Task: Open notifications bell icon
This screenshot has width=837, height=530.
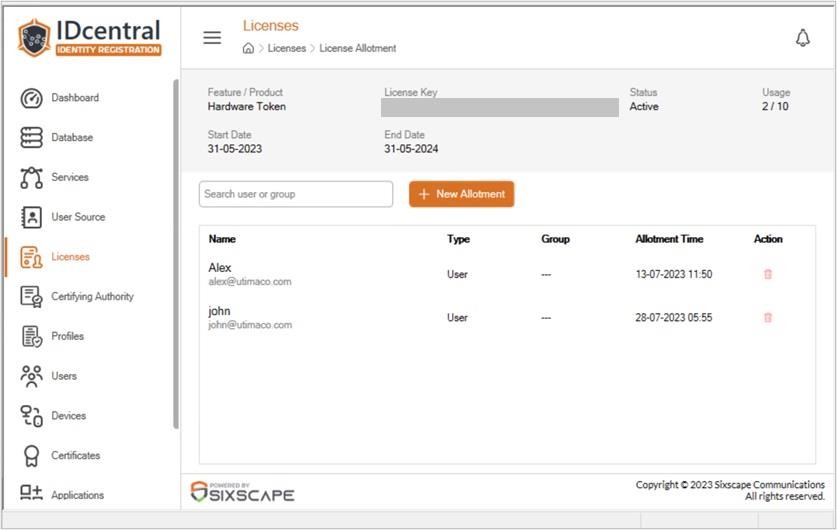Action: (x=802, y=38)
